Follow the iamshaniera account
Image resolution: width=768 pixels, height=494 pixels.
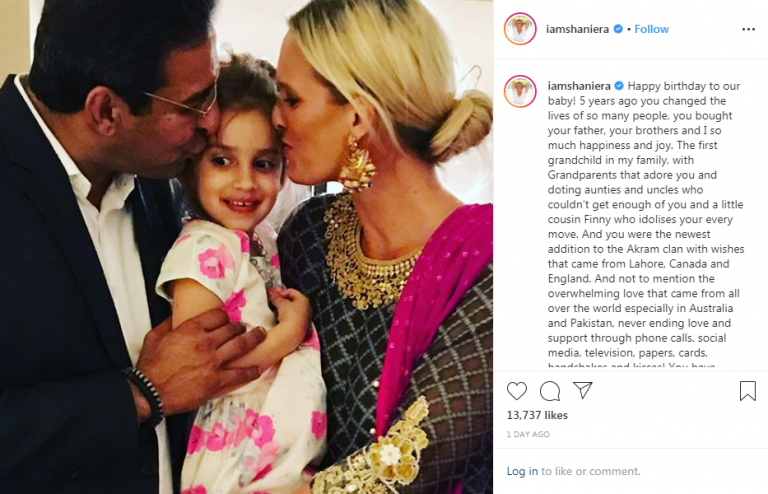tap(651, 29)
